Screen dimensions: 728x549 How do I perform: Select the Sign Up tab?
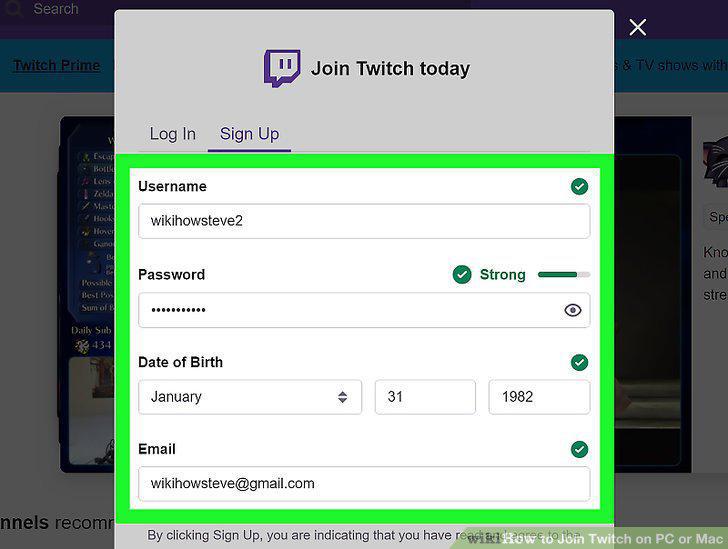(x=249, y=134)
